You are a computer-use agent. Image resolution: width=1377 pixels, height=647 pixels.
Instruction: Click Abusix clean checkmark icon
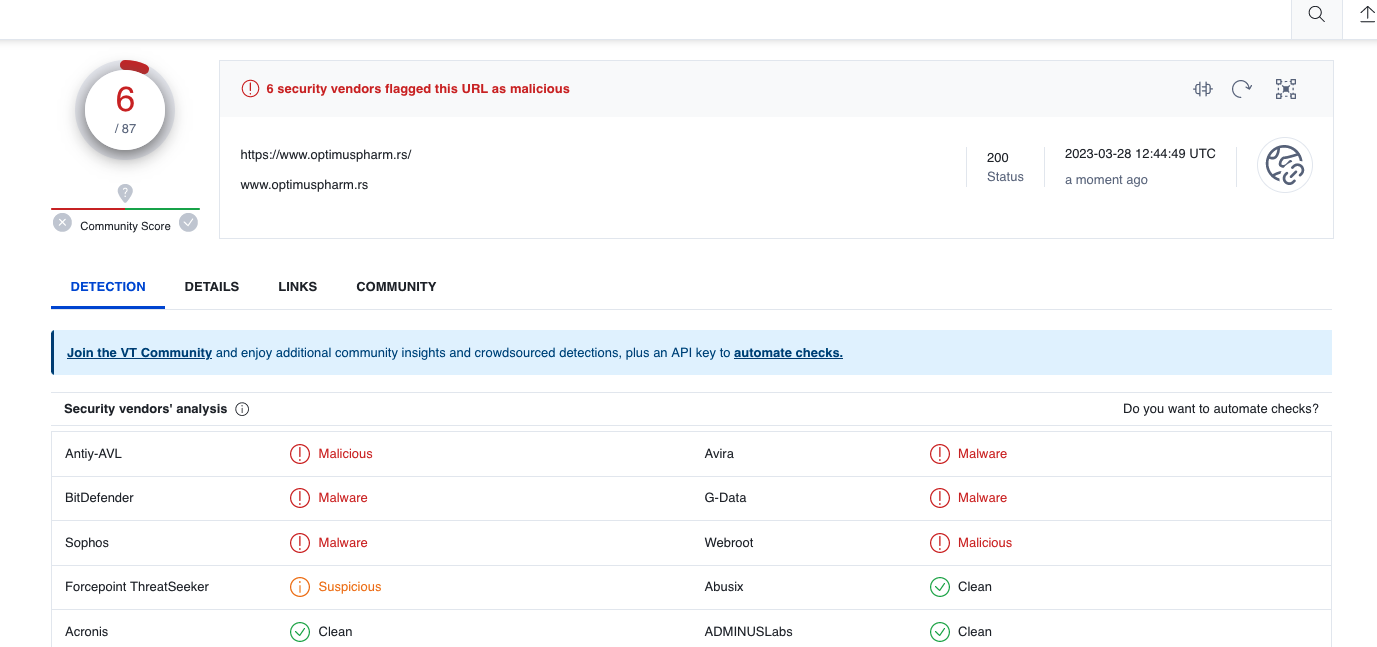(x=940, y=587)
